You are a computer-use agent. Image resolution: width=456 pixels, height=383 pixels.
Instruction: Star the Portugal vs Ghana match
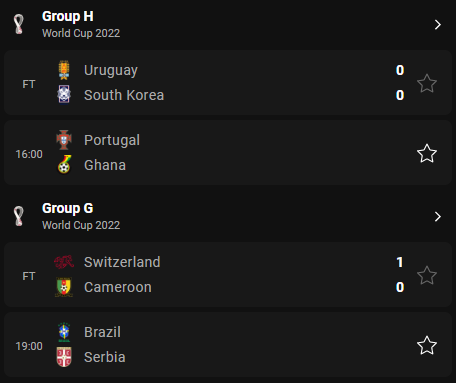point(427,153)
